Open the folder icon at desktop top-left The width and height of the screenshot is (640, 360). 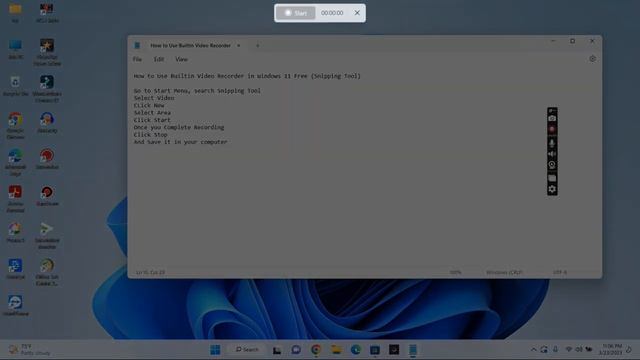15,12
